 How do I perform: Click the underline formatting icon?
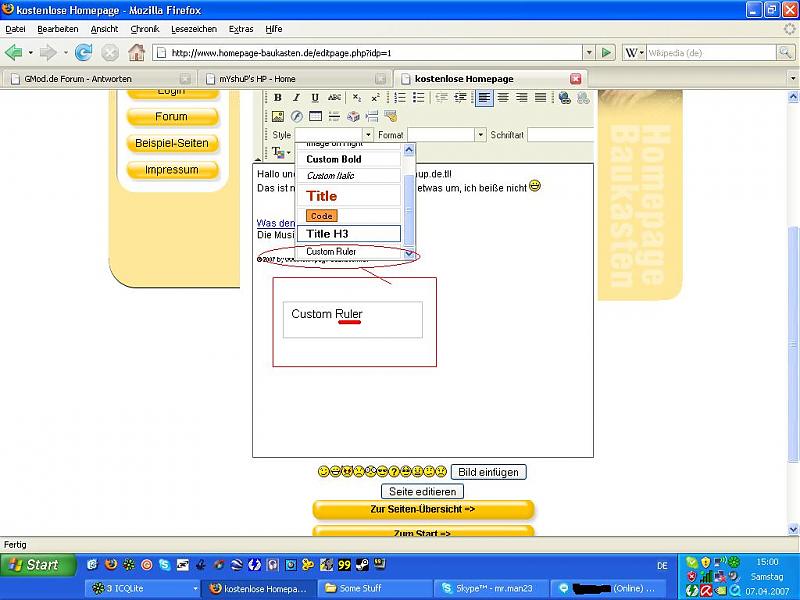315,98
